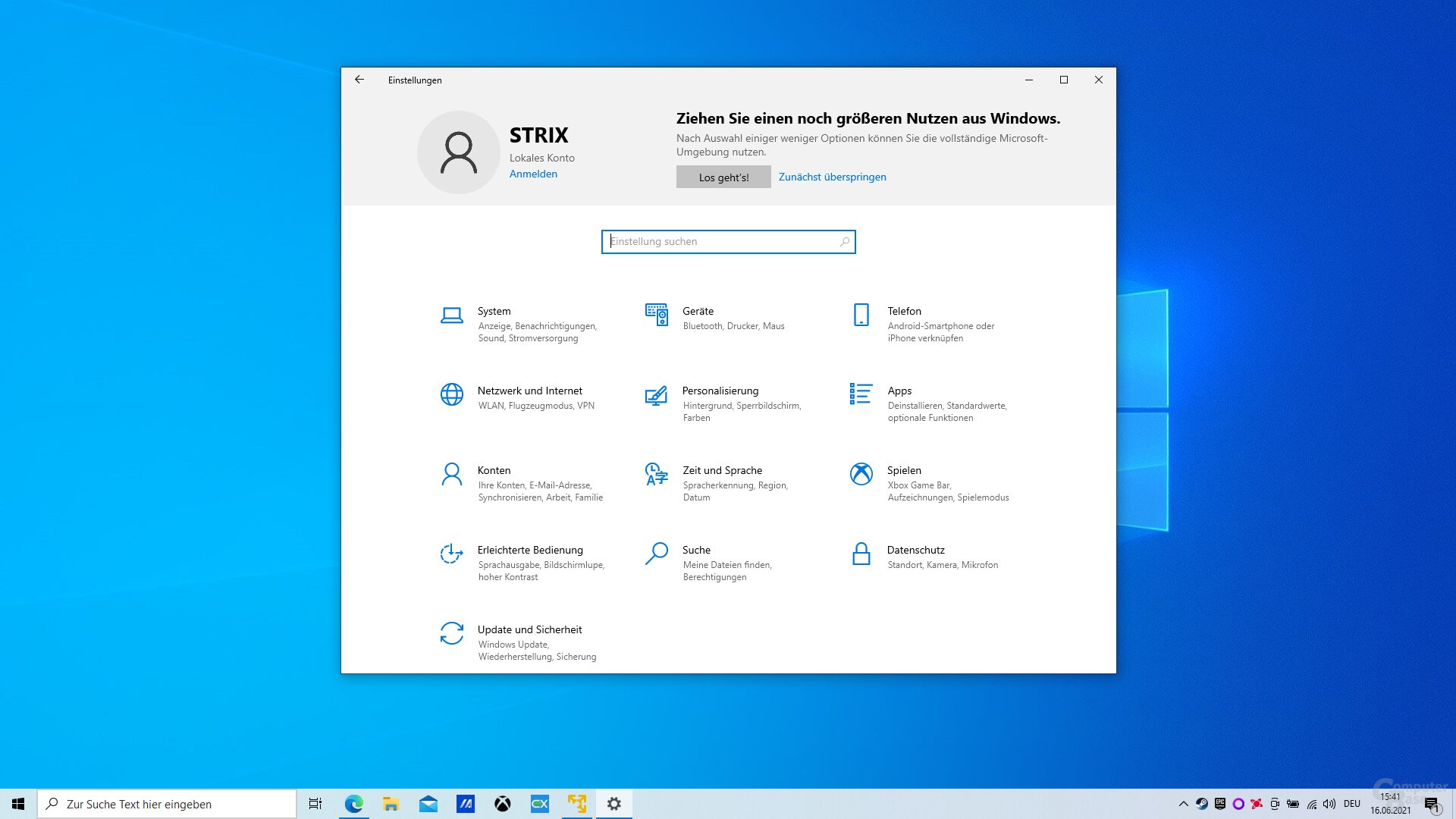Click the taskbar search box
This screenshot has width=1456, height=819.
(x=167, y=804)
